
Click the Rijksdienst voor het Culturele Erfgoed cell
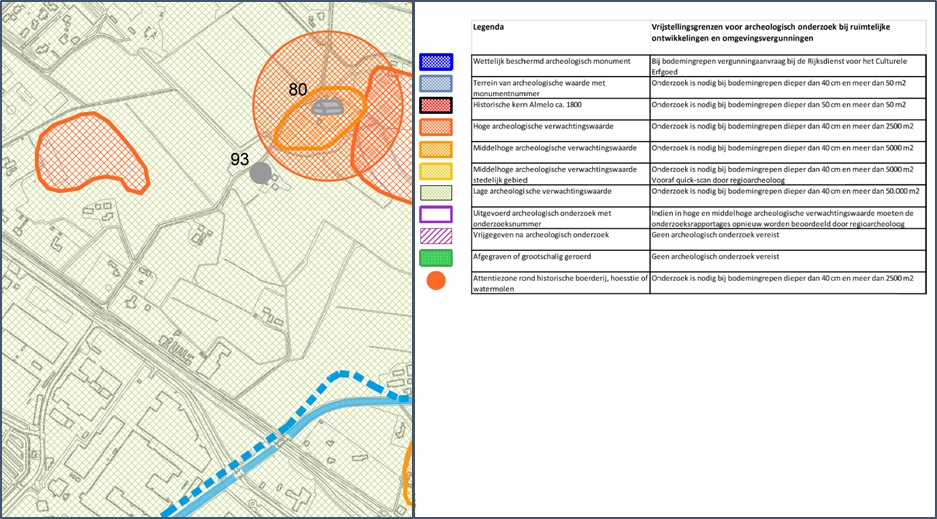tap(788, 66)
